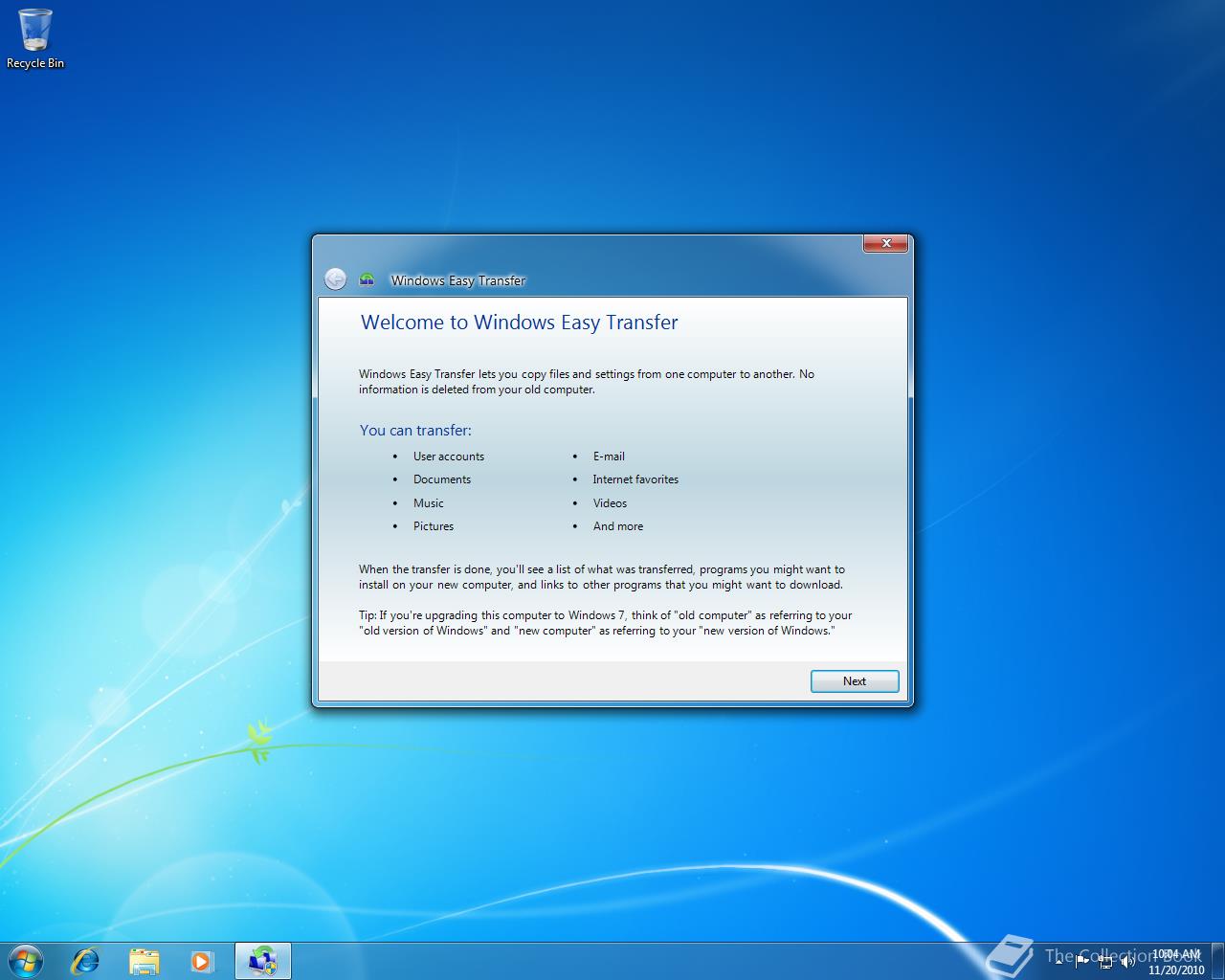
Task: Click the 'User accounts' list item
Action: pyautogui.click(x=449, y=457)
